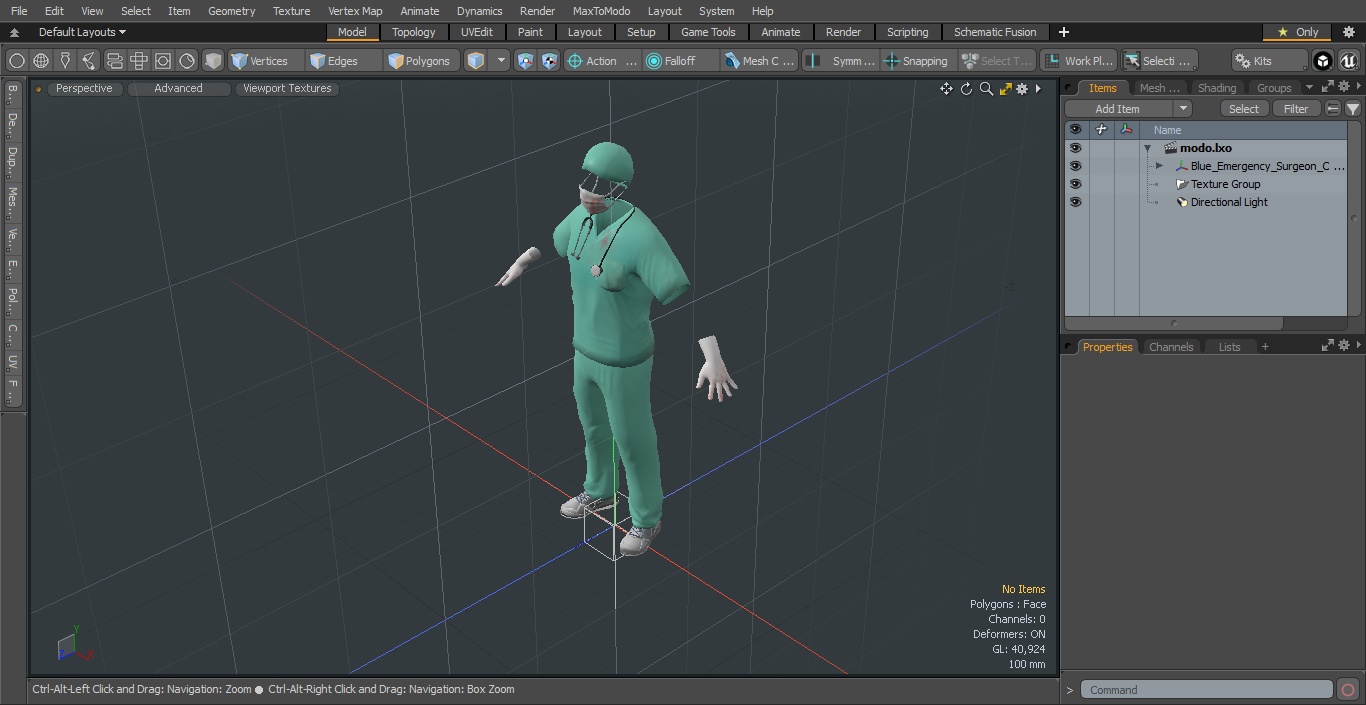This screenshot has height=705, width=1366.
Task: Toggle visibility of Directional Light
Action: [x=1075, y=202]
